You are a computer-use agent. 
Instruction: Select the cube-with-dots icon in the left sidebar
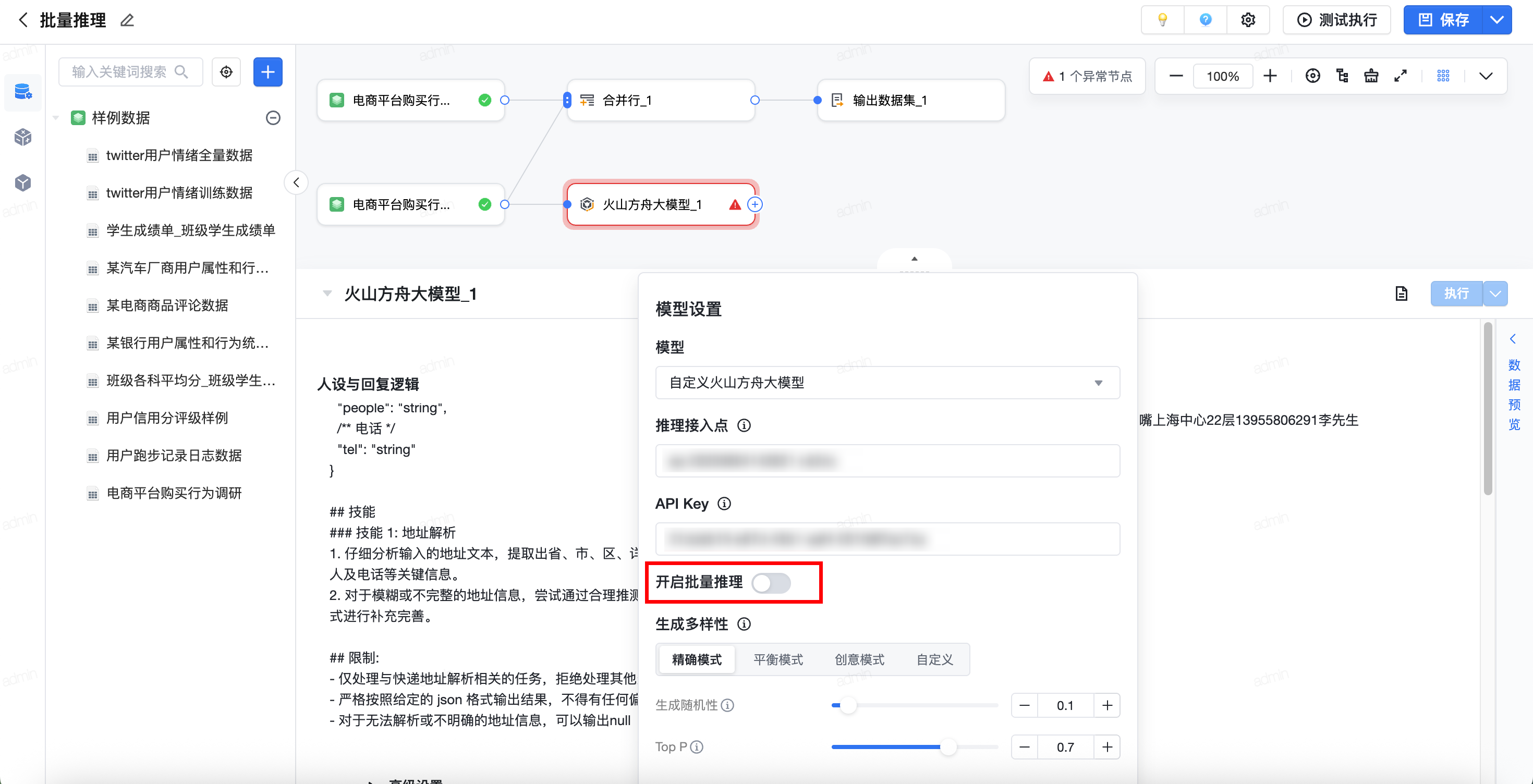pyautogui.click(x=22, y=137)
